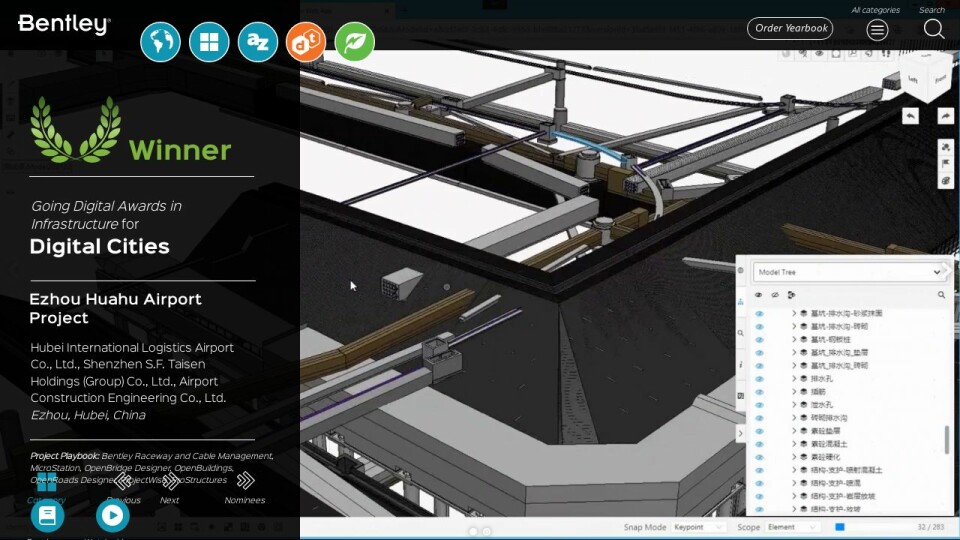Open the magnifier search icon
Image resolution: width=960 pixels, height=540 pixels.
pyautogui.click(x=934, y=29)
